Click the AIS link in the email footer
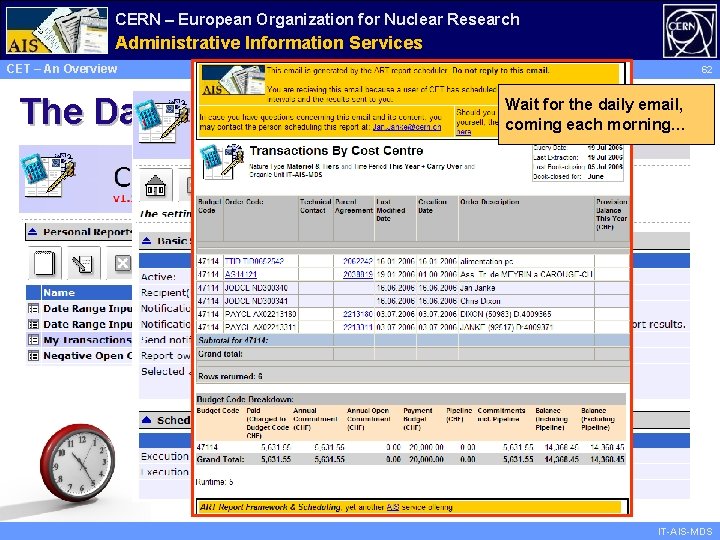The width and height of the screenshot is (720, 540). [x=393, y=507]
